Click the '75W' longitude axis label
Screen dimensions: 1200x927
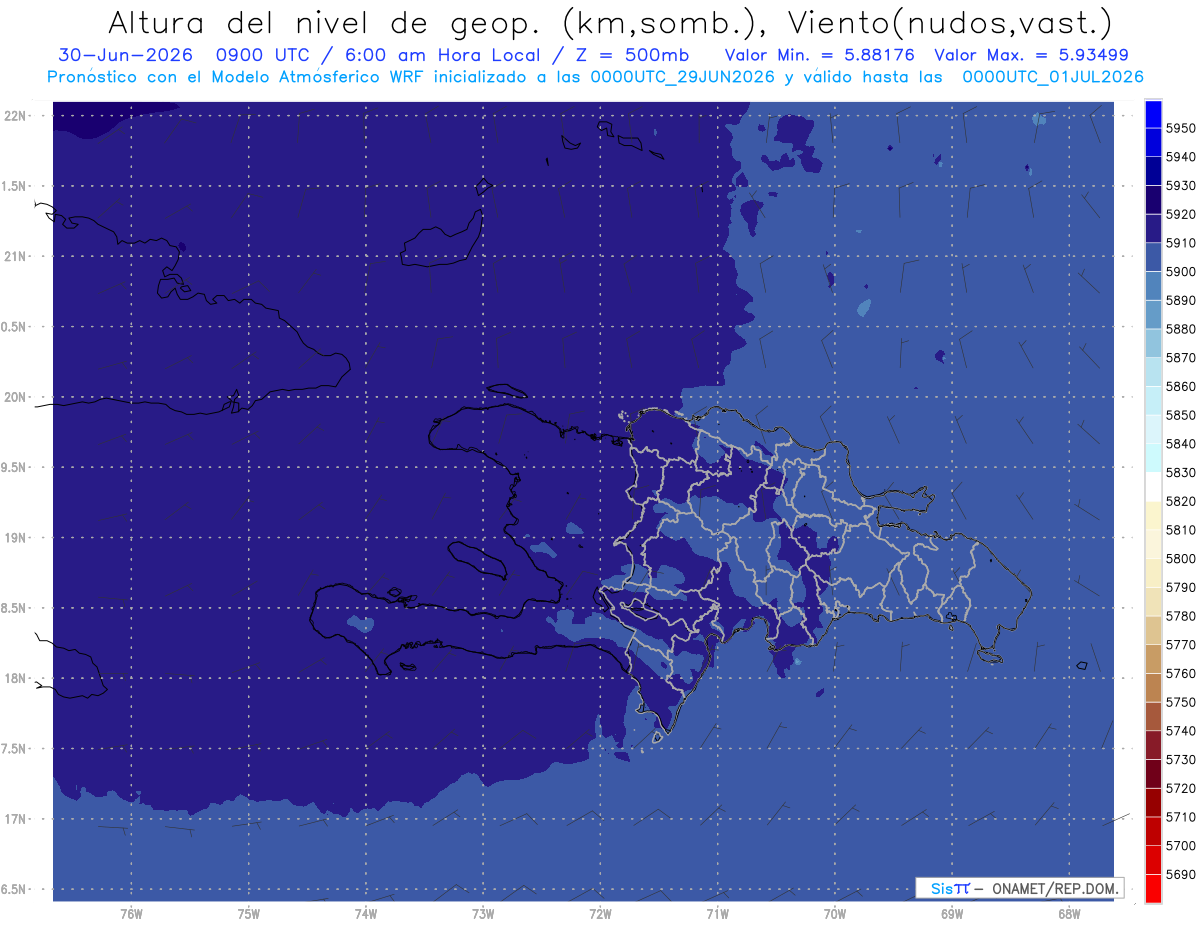point(249,914)
